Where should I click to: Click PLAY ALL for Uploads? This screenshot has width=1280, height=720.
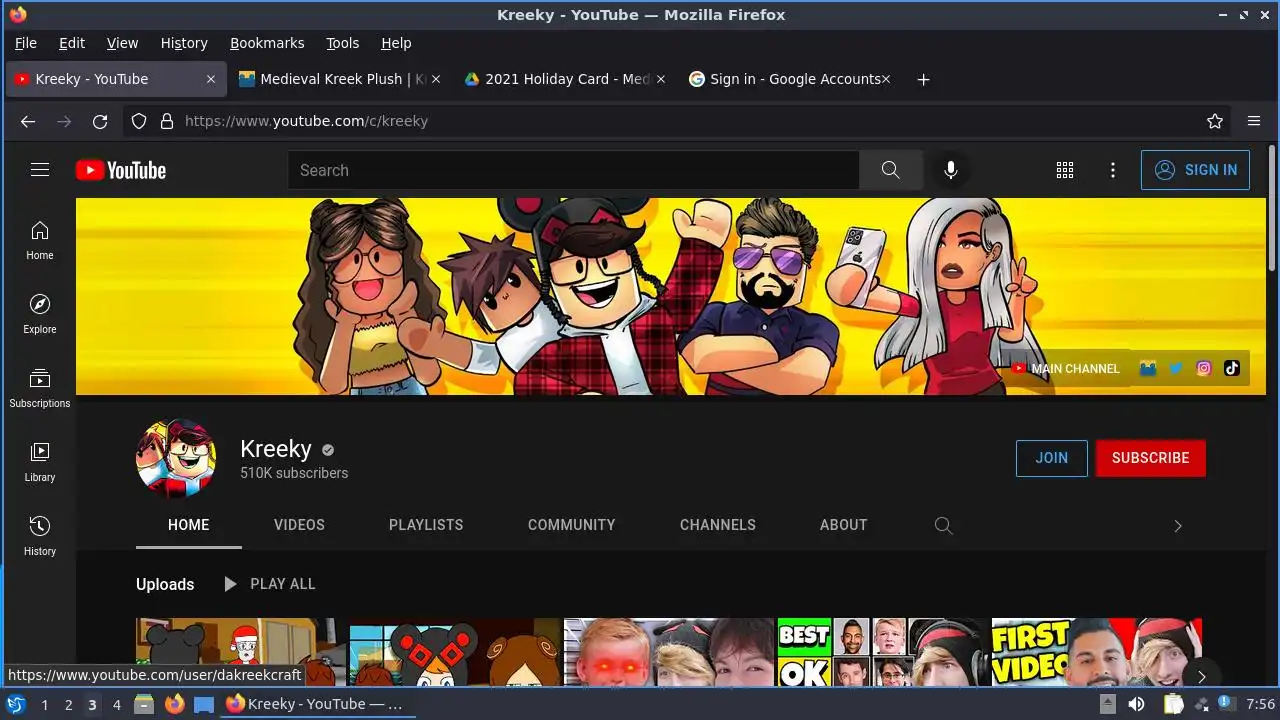click(269, 584)
